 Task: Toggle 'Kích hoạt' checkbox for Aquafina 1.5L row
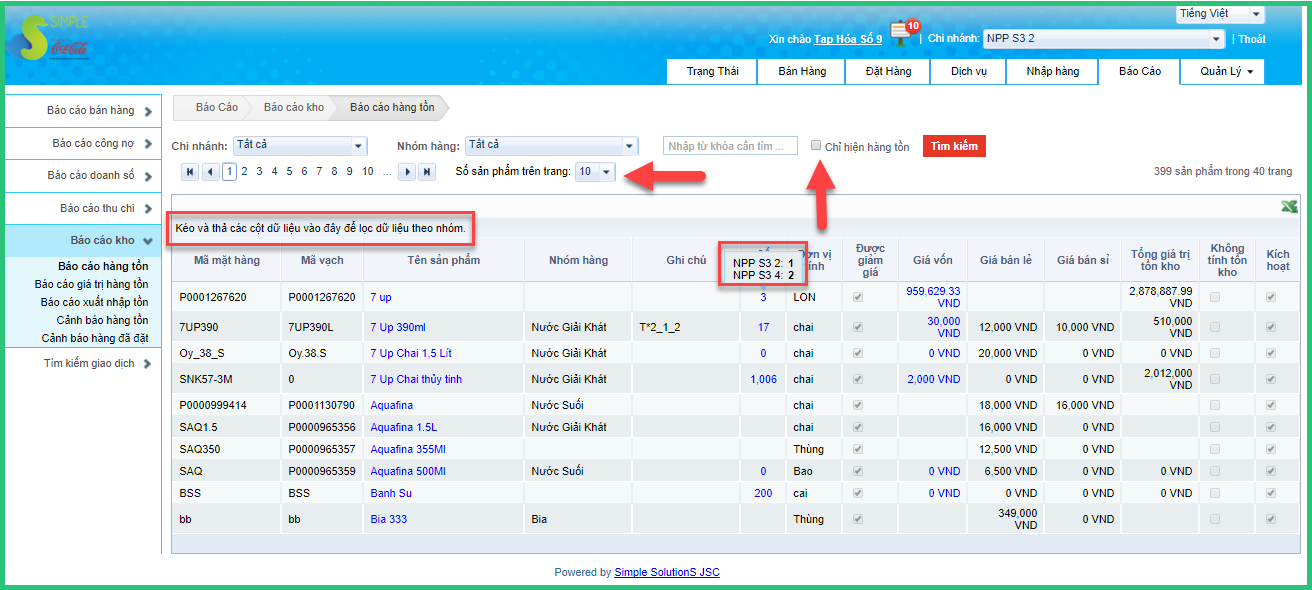pyautogui.click(x=1271, y=427)
